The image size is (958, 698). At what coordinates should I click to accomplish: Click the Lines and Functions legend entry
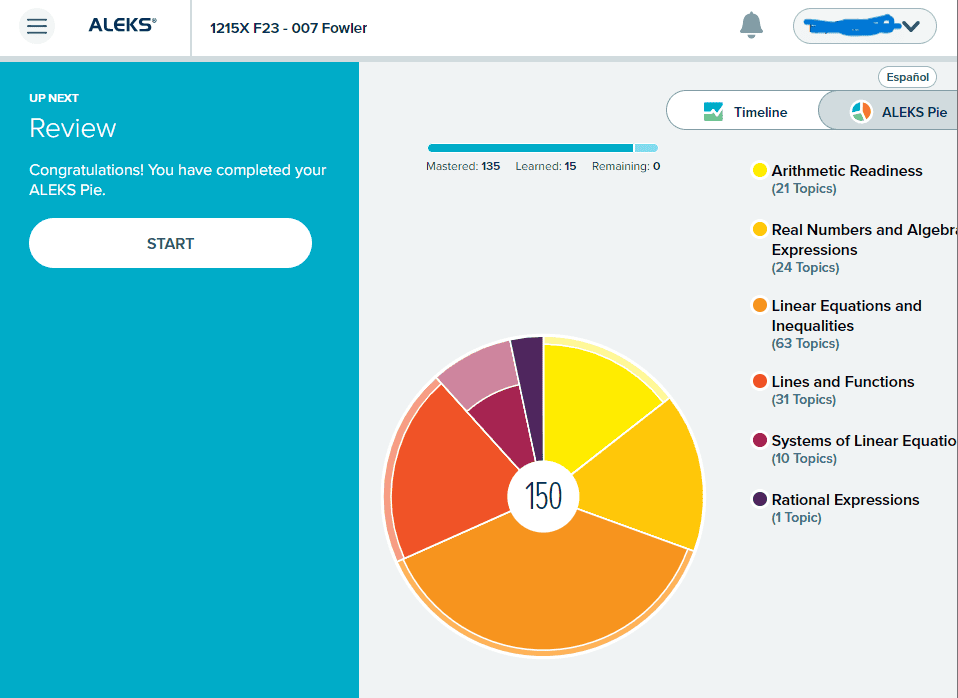[x=844, y=382]
